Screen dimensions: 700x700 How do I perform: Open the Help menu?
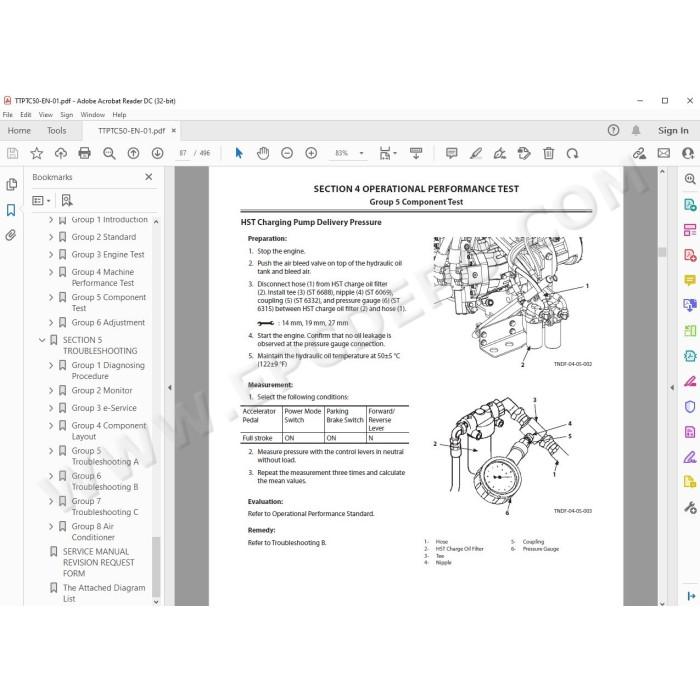[119, 115]
